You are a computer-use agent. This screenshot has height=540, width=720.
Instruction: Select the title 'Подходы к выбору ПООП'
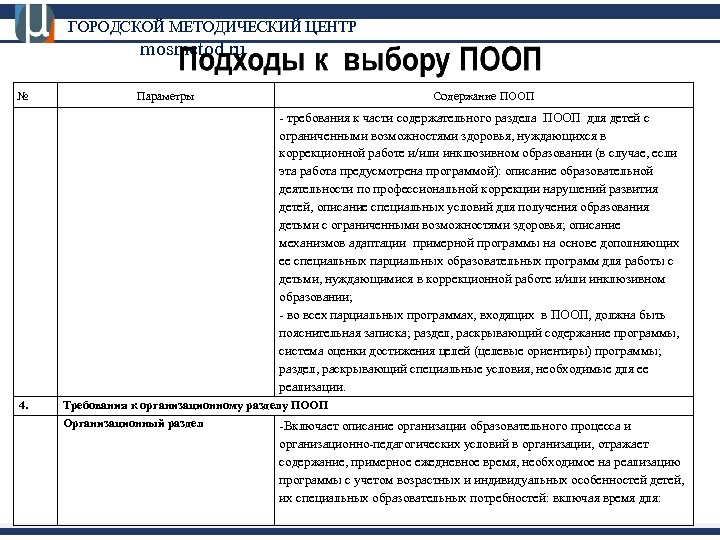(x=360, y=61)
